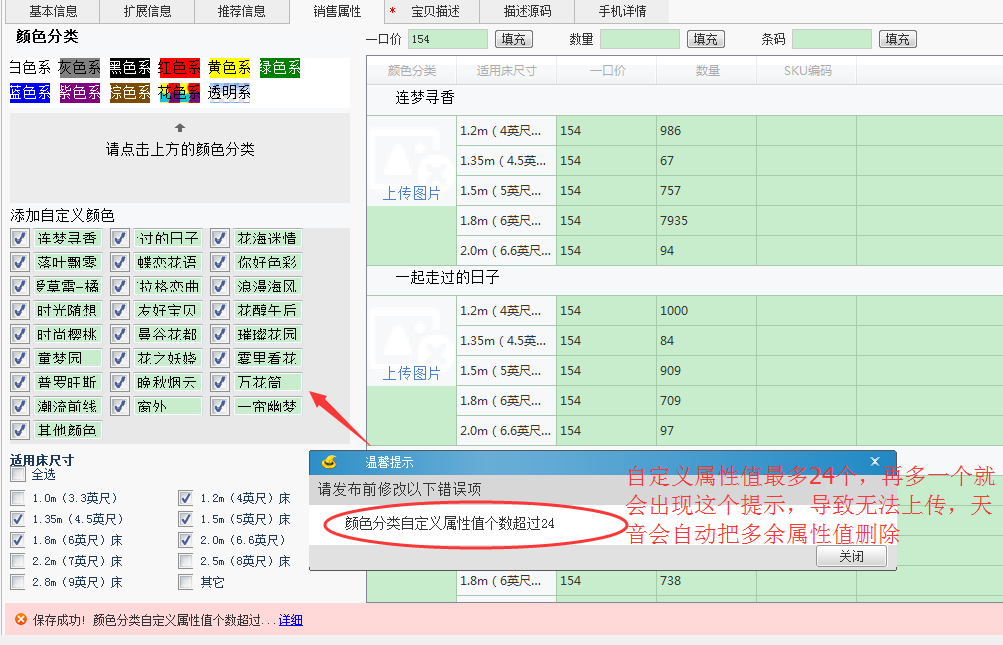Go to the 手机详情 tab

pyautogui.click(x=622, y=11)
